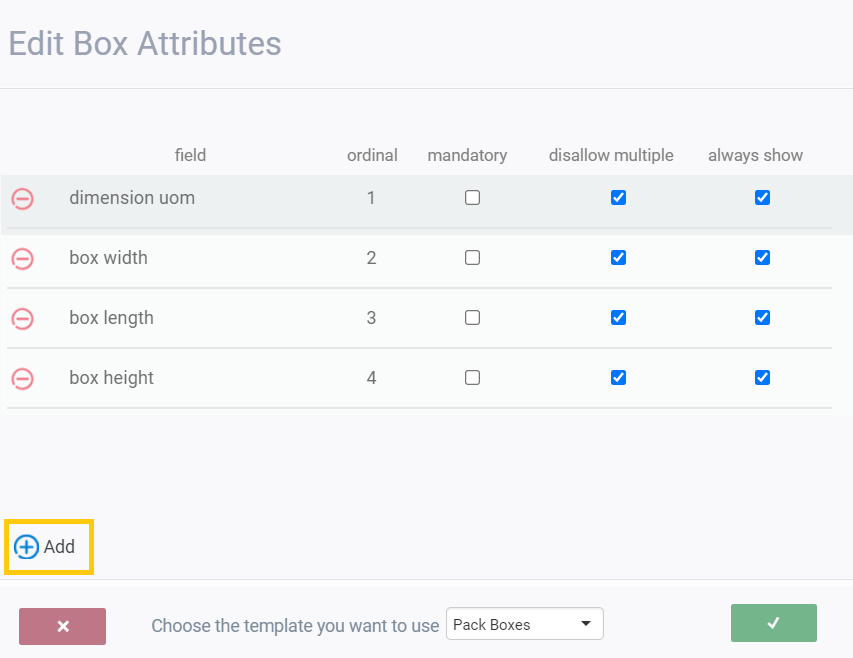Select the box height field name
Viewport: 853px width, 658px height.
(x=111, y=378)
